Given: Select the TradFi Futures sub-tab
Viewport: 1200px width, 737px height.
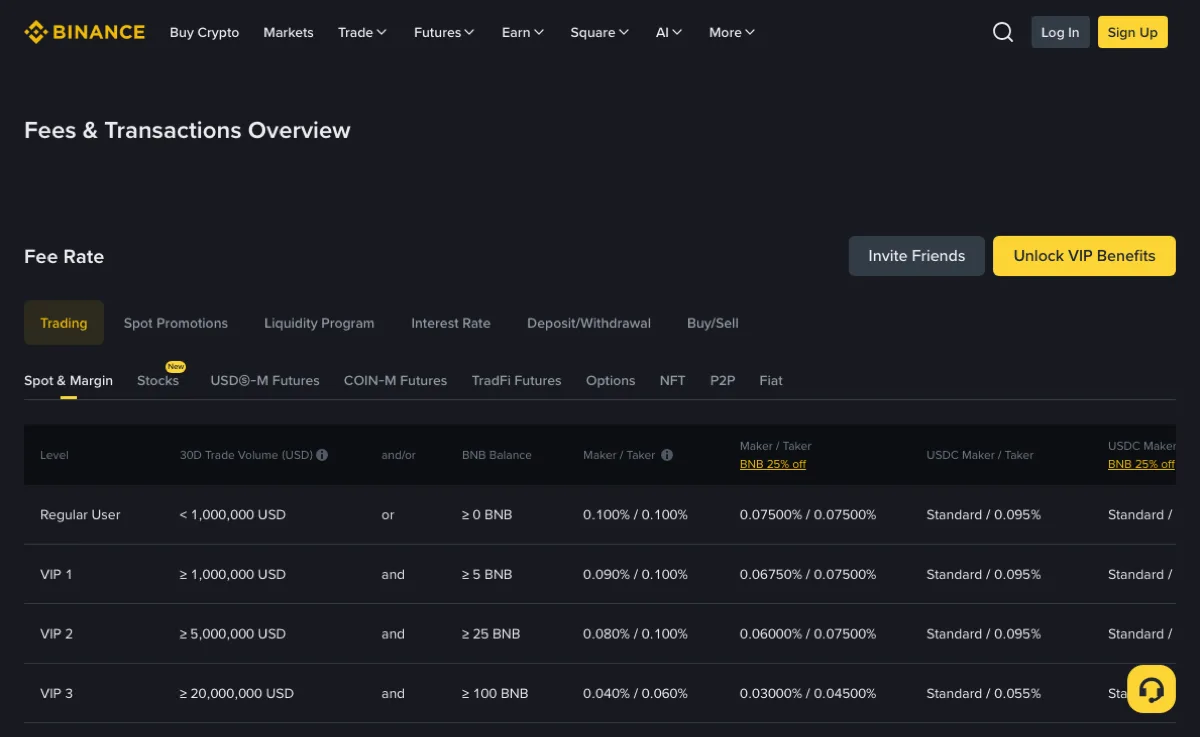Looking at the screenshot, I should click(x=516, y=380).
